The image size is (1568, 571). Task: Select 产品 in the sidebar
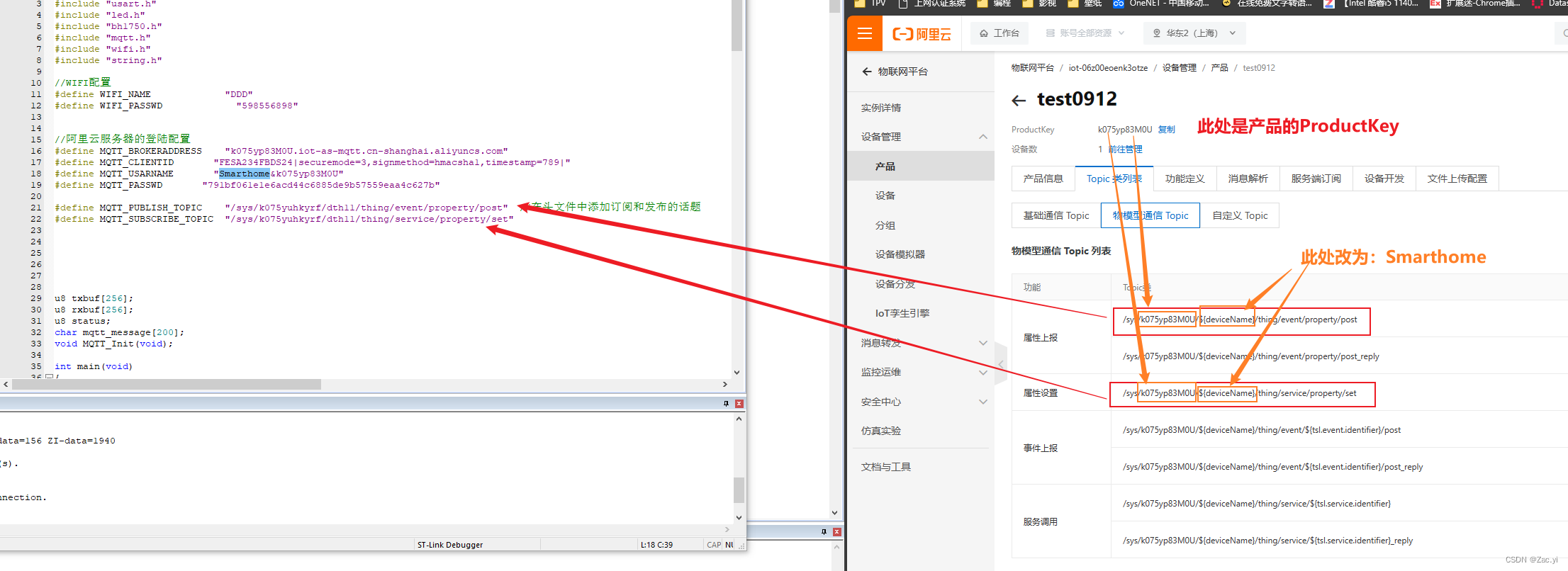[921, 166]
